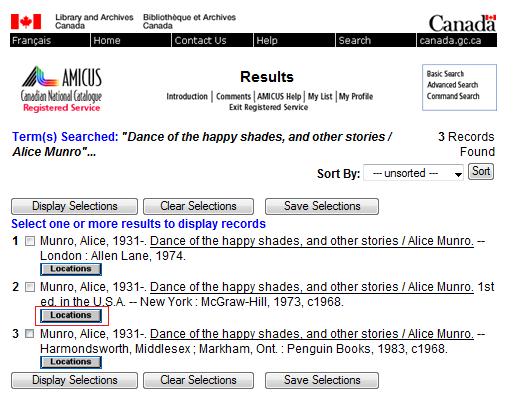Screen dimensions: 517x408
Task: Open the Comments link
Action: [233, 96]
